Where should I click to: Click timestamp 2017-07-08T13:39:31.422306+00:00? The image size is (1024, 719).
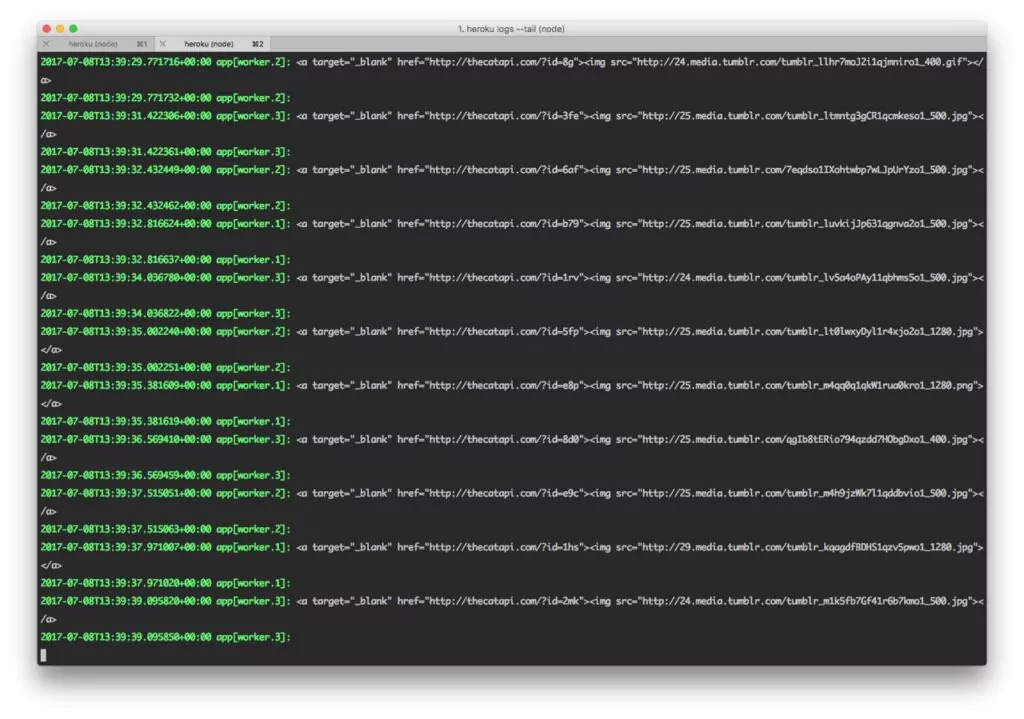(x=126, y=116)
